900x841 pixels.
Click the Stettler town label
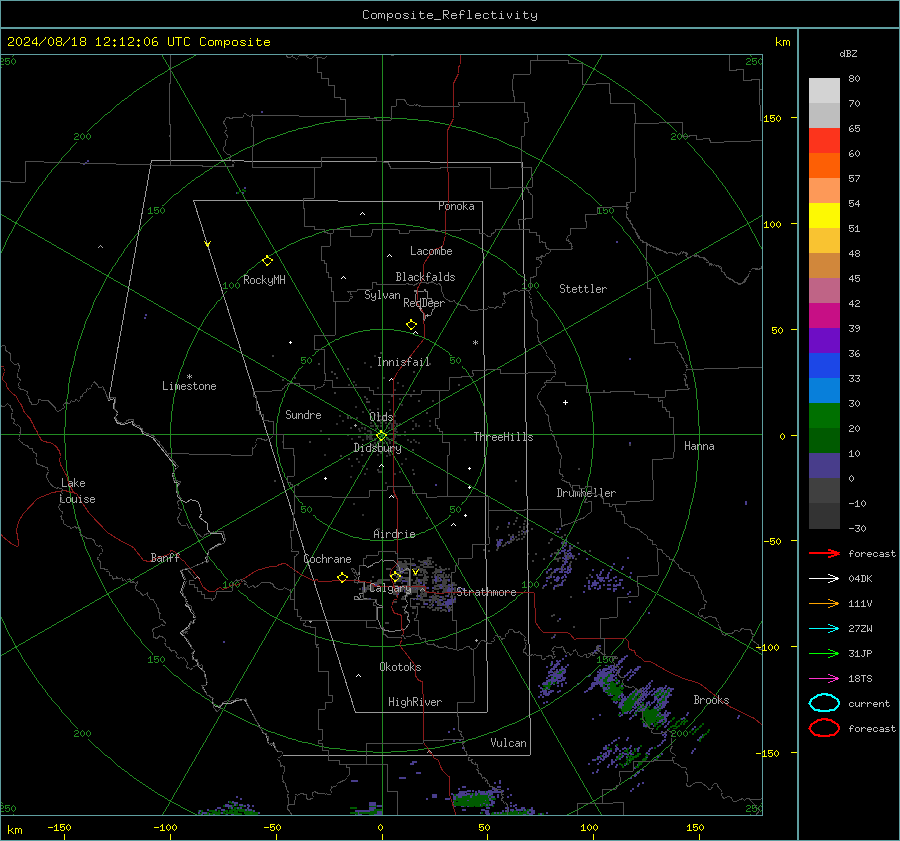[x=583, y=289]
